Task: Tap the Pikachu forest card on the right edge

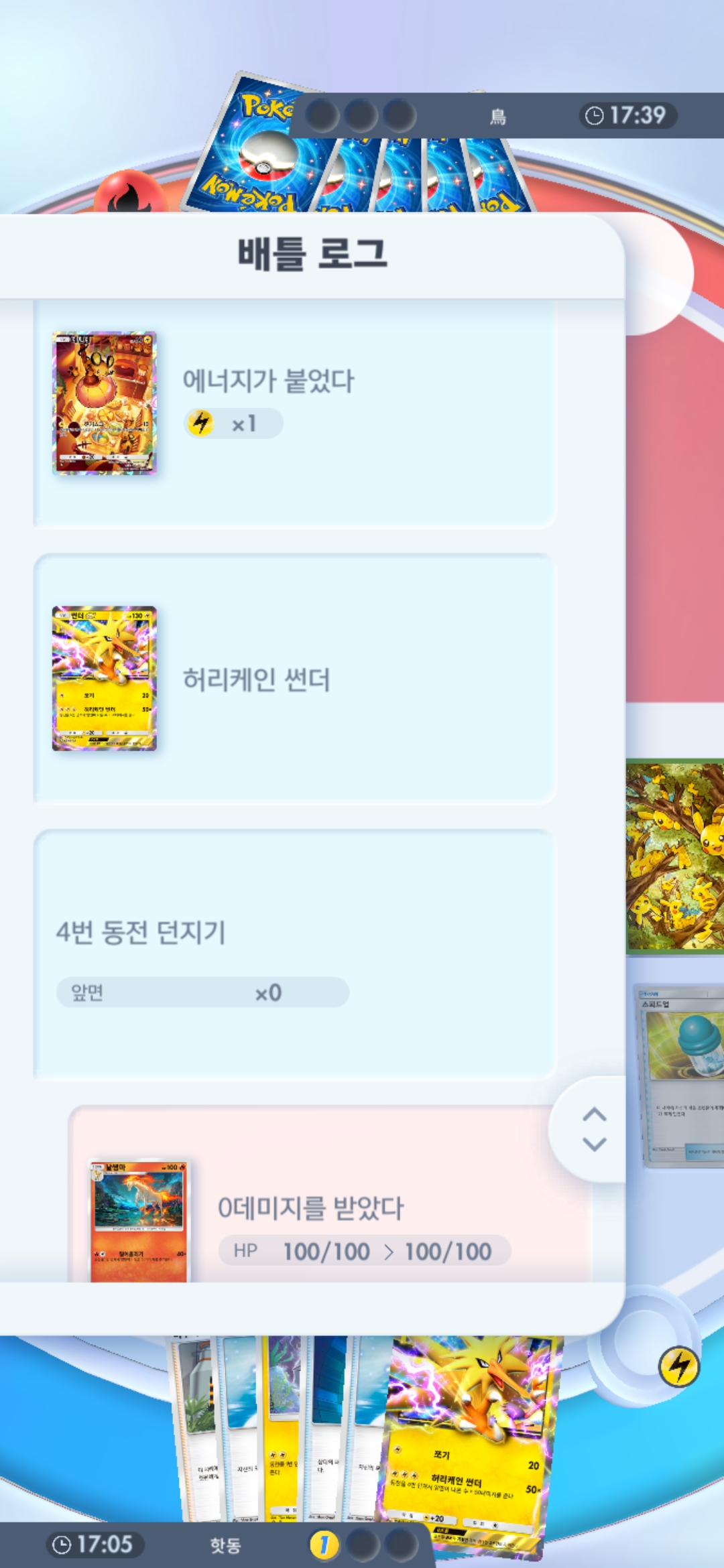Action: coord(675,856)
